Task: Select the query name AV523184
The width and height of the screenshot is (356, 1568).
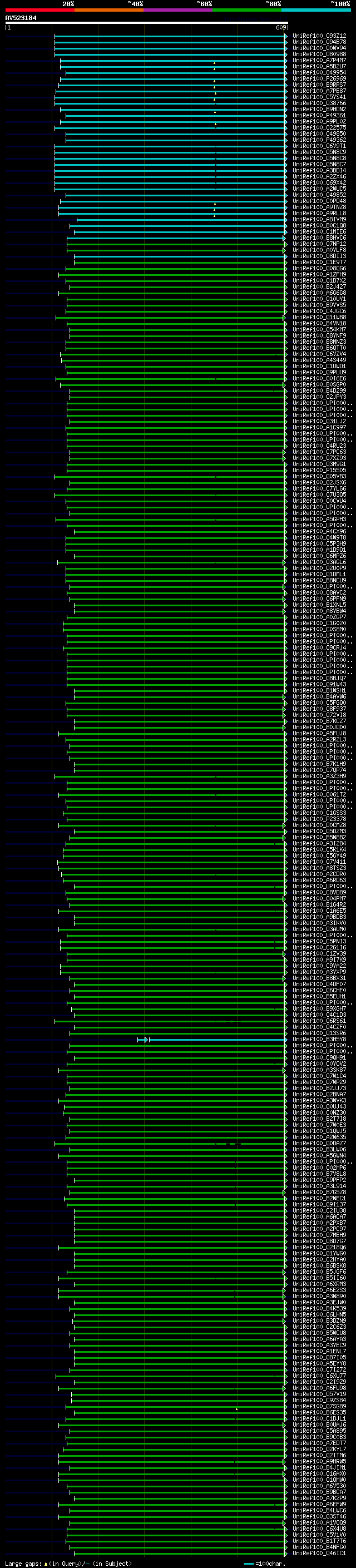Action: coord(21,18)
